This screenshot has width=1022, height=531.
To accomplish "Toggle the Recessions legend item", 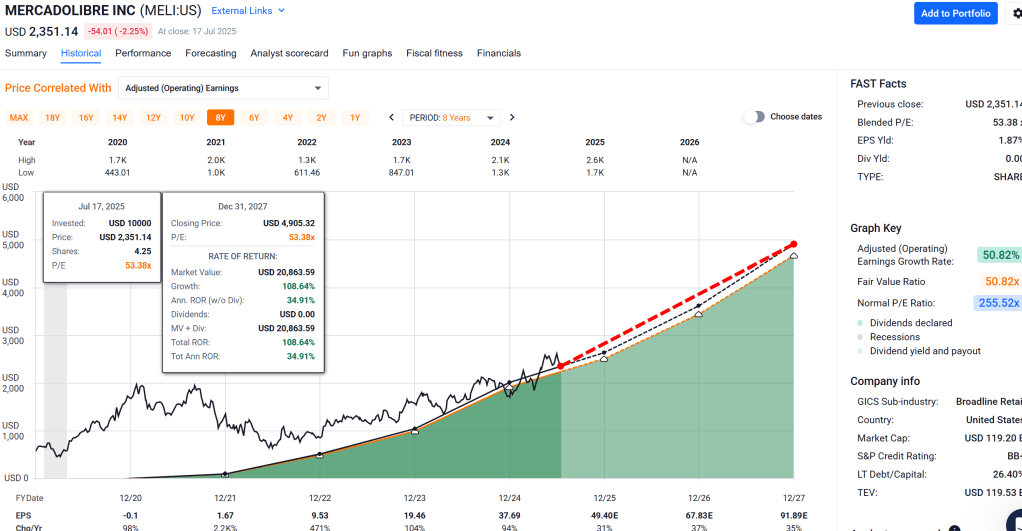I will coord(897,337).
